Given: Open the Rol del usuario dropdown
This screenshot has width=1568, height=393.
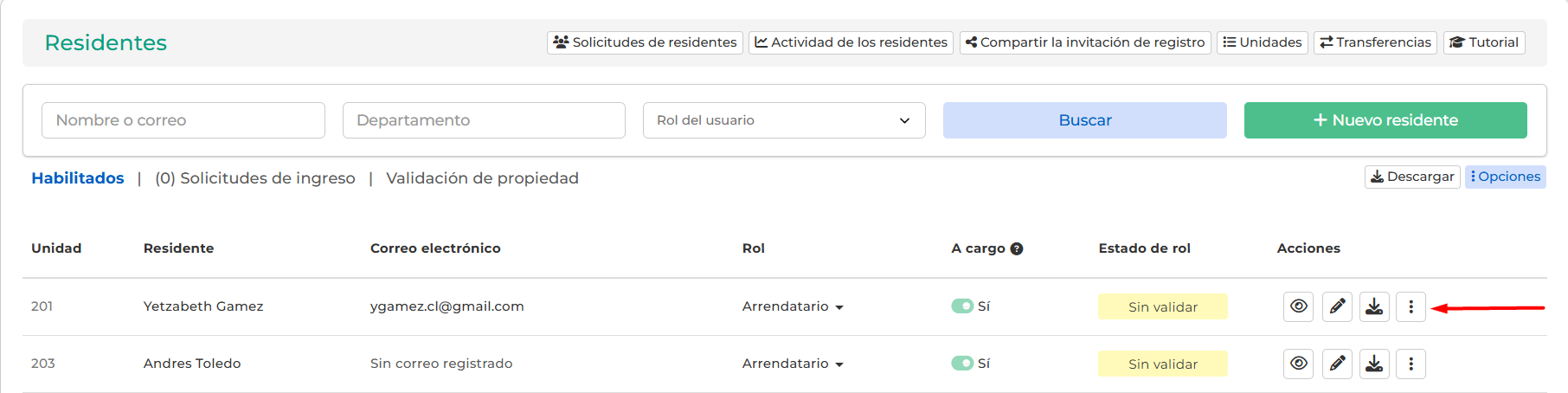Looking at the screenshot, I should pyautogui.click(x=784, y=120).
